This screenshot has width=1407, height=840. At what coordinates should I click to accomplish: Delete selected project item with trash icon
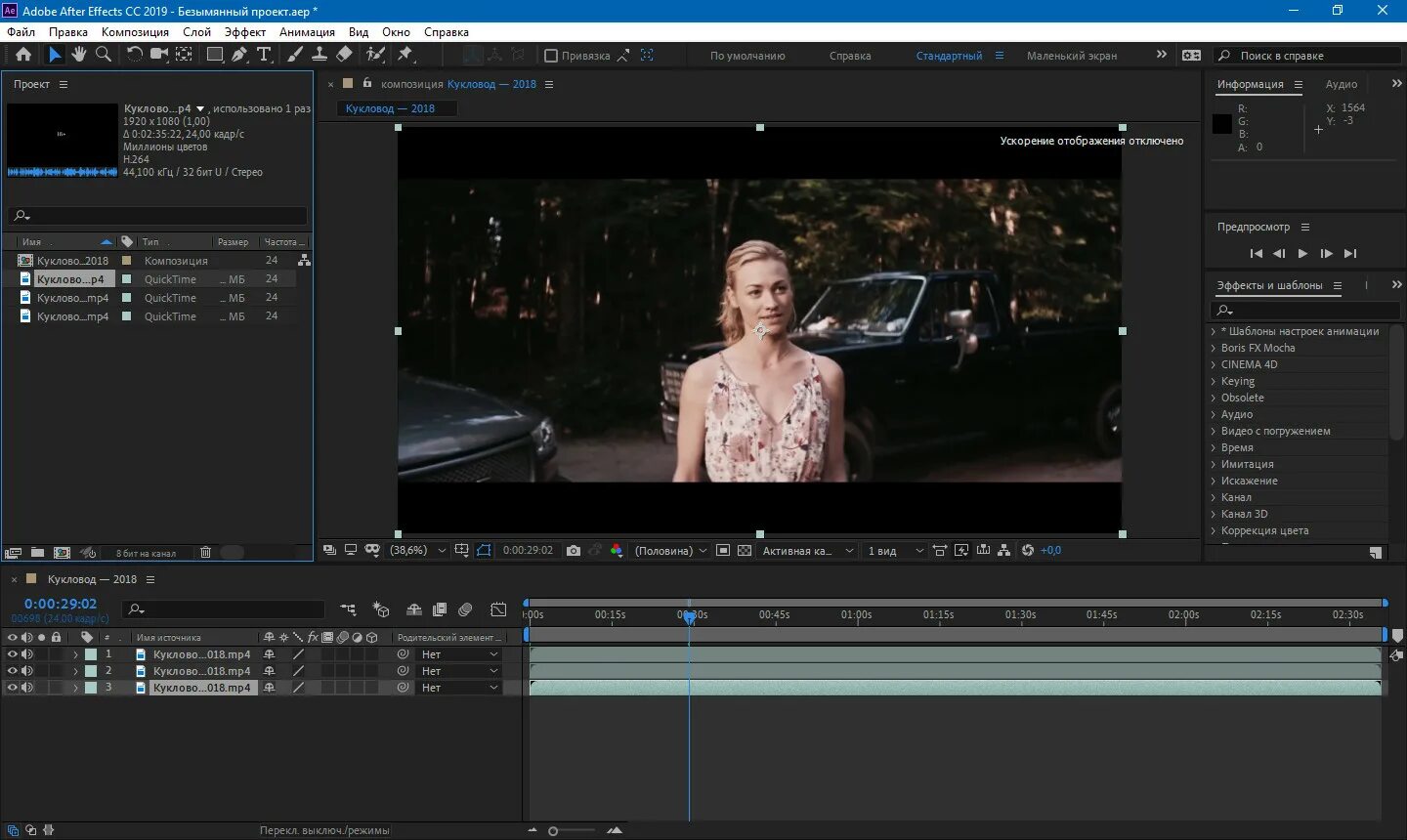pyautogui.click(x=205, y=553)
